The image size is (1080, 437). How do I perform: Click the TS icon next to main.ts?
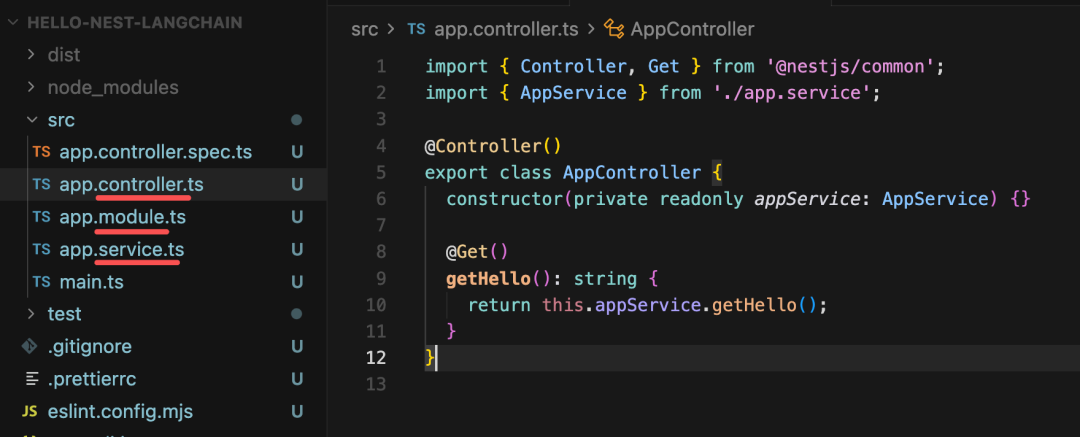(x=41, y=282)
